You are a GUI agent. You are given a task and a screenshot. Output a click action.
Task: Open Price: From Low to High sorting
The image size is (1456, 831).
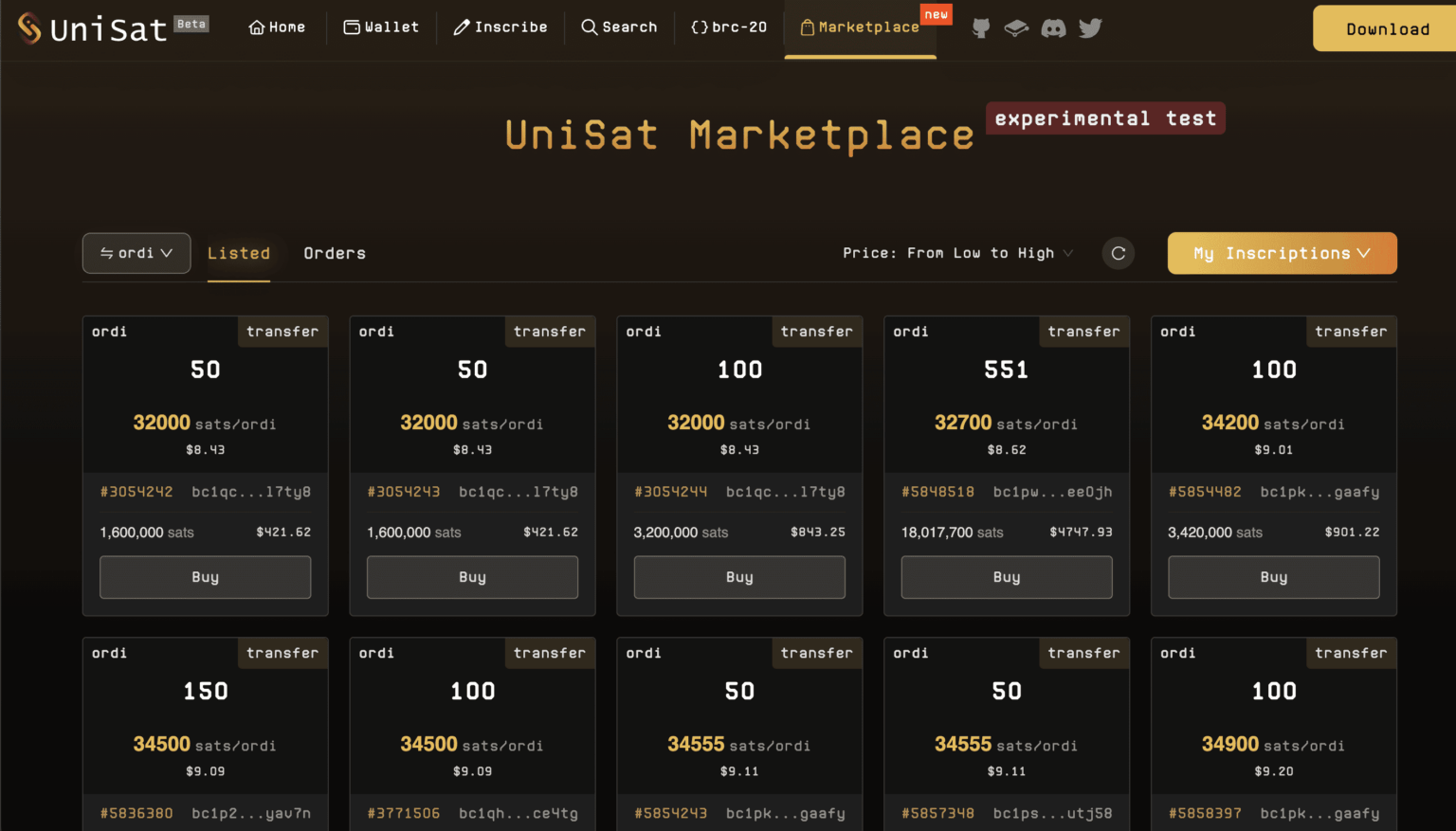tap(957, 253)
